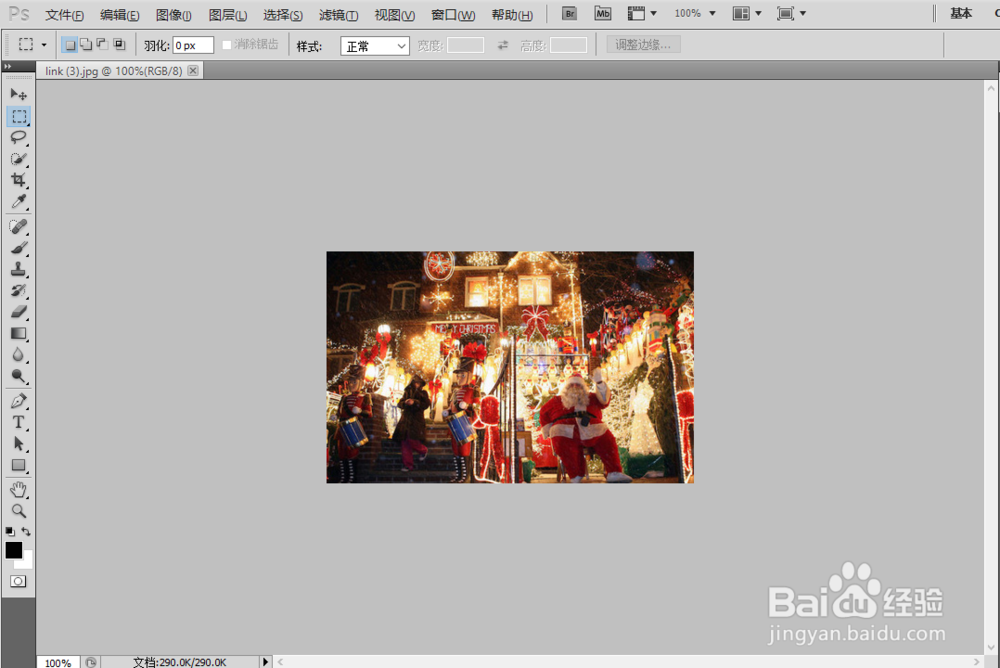
Task: Click the 文档:290.0K/290.0K status text
Action: (180, 662)
